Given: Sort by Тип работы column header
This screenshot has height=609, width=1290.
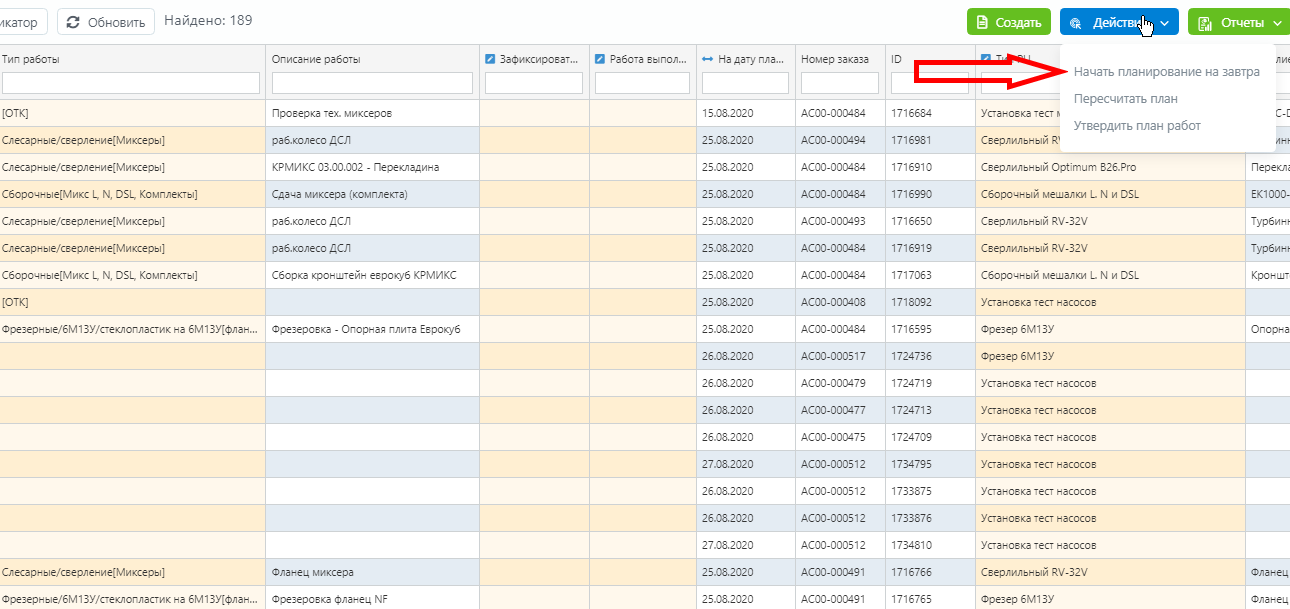Looking at the screenshot, I should pyautogui.click(x=31, y=59).
